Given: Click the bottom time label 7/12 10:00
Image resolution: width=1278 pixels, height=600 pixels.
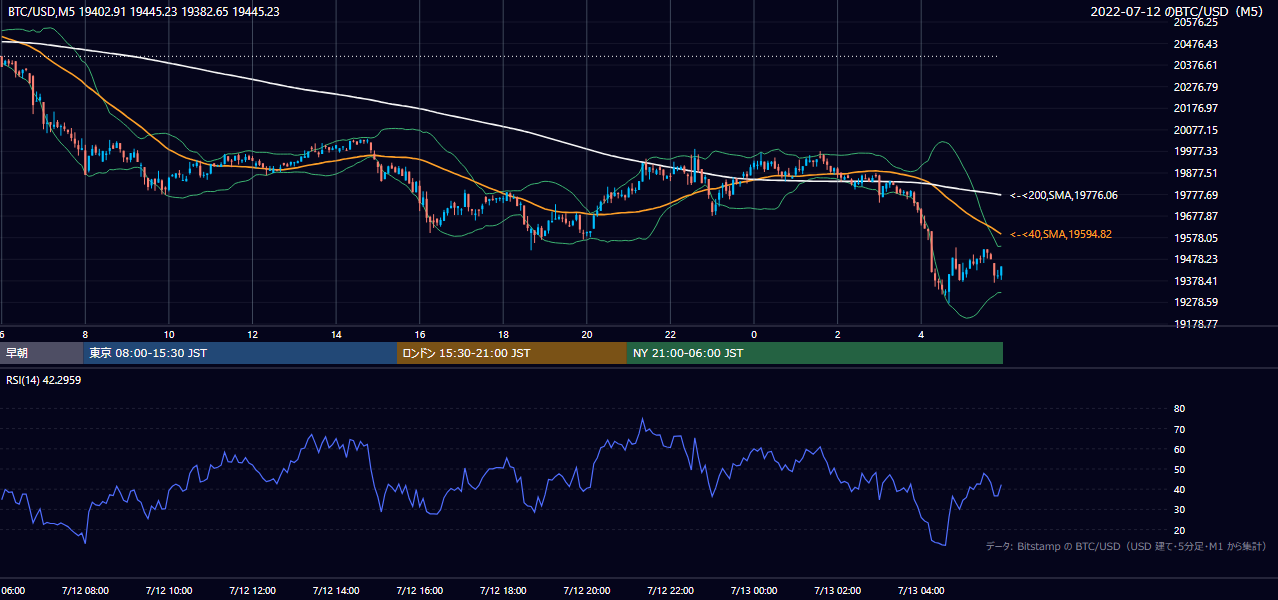Looking at the screenshot, I should 168,591.
